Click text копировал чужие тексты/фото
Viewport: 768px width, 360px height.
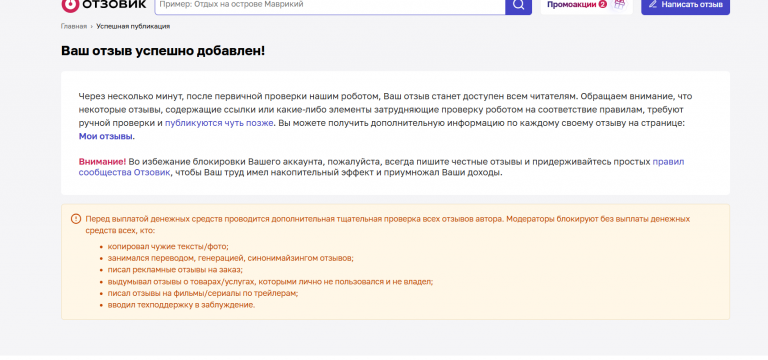pos(168,246)
